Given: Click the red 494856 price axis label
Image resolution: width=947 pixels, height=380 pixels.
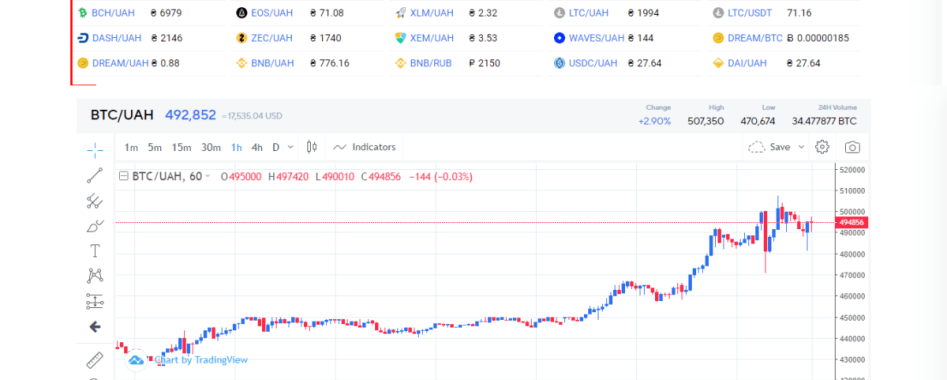Looking at the screenshot, I should tap(851, 222).
